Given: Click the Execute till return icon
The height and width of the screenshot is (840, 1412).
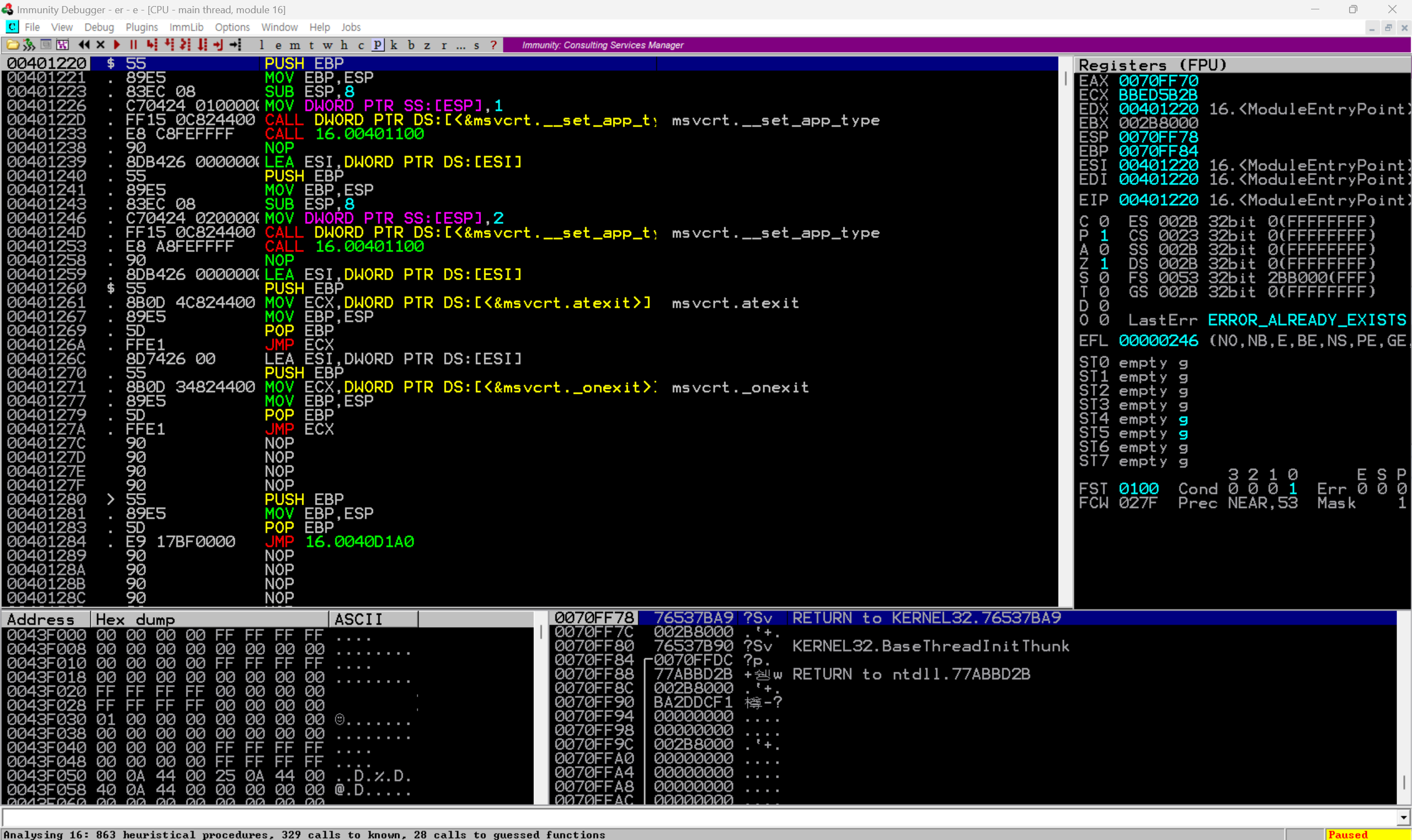Looking at the screenshot, I should (x=218, y=45).
